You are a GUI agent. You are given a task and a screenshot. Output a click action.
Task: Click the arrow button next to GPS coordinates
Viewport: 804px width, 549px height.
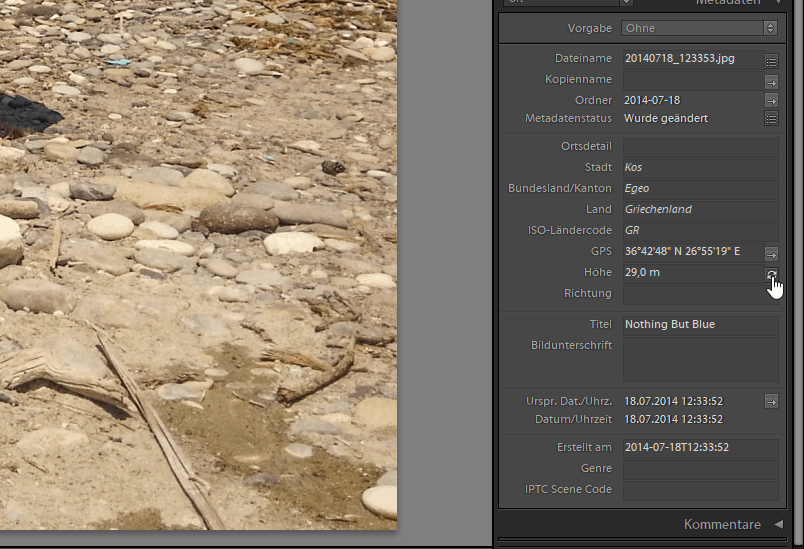[771, 253]
